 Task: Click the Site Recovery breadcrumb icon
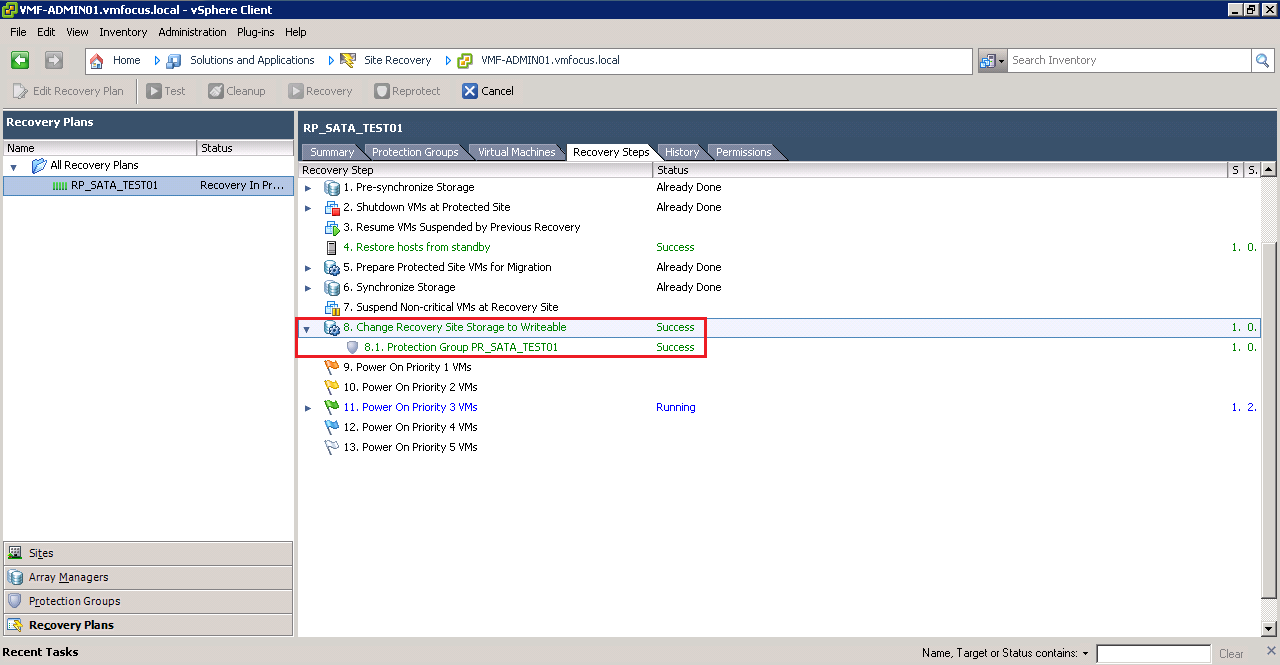(348, 60)
